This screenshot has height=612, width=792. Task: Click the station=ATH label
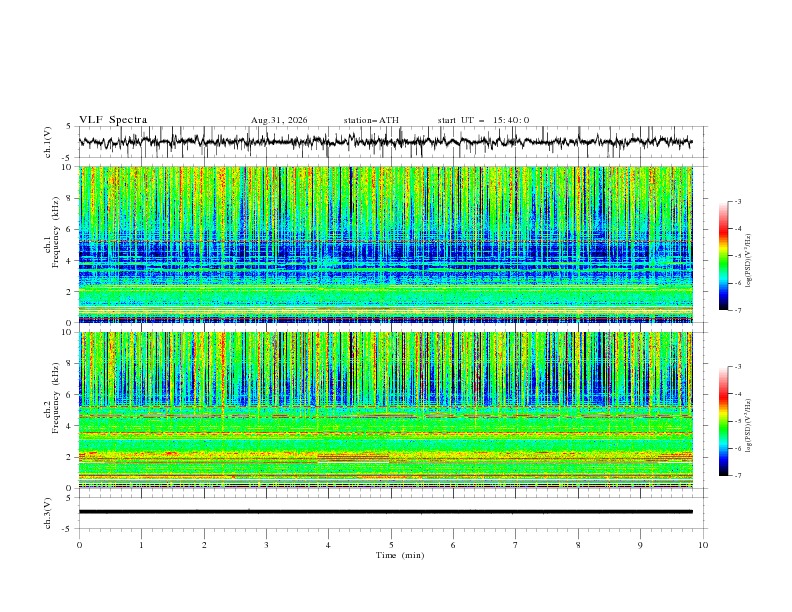pos(371,120)
